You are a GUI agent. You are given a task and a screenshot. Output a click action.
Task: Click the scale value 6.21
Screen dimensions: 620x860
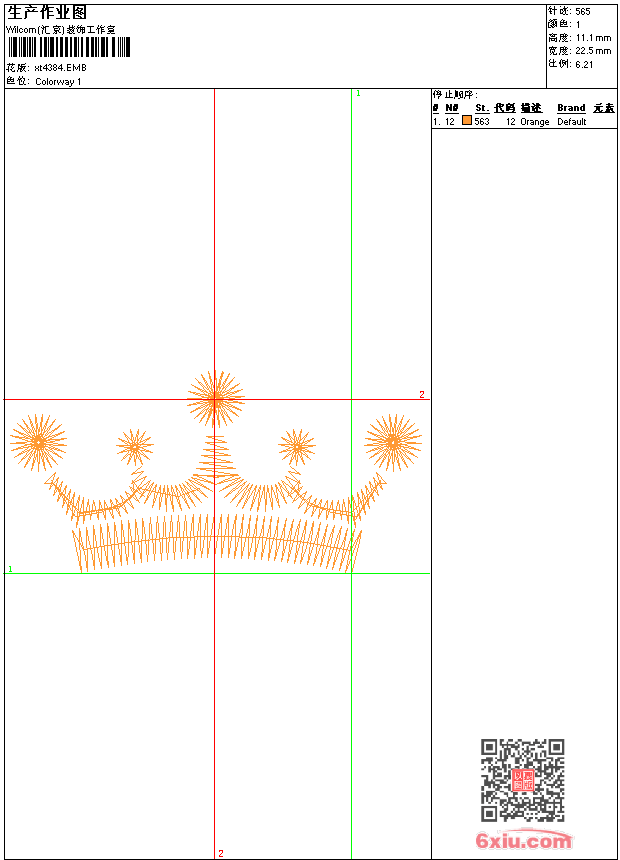click(x=584, y=64)
